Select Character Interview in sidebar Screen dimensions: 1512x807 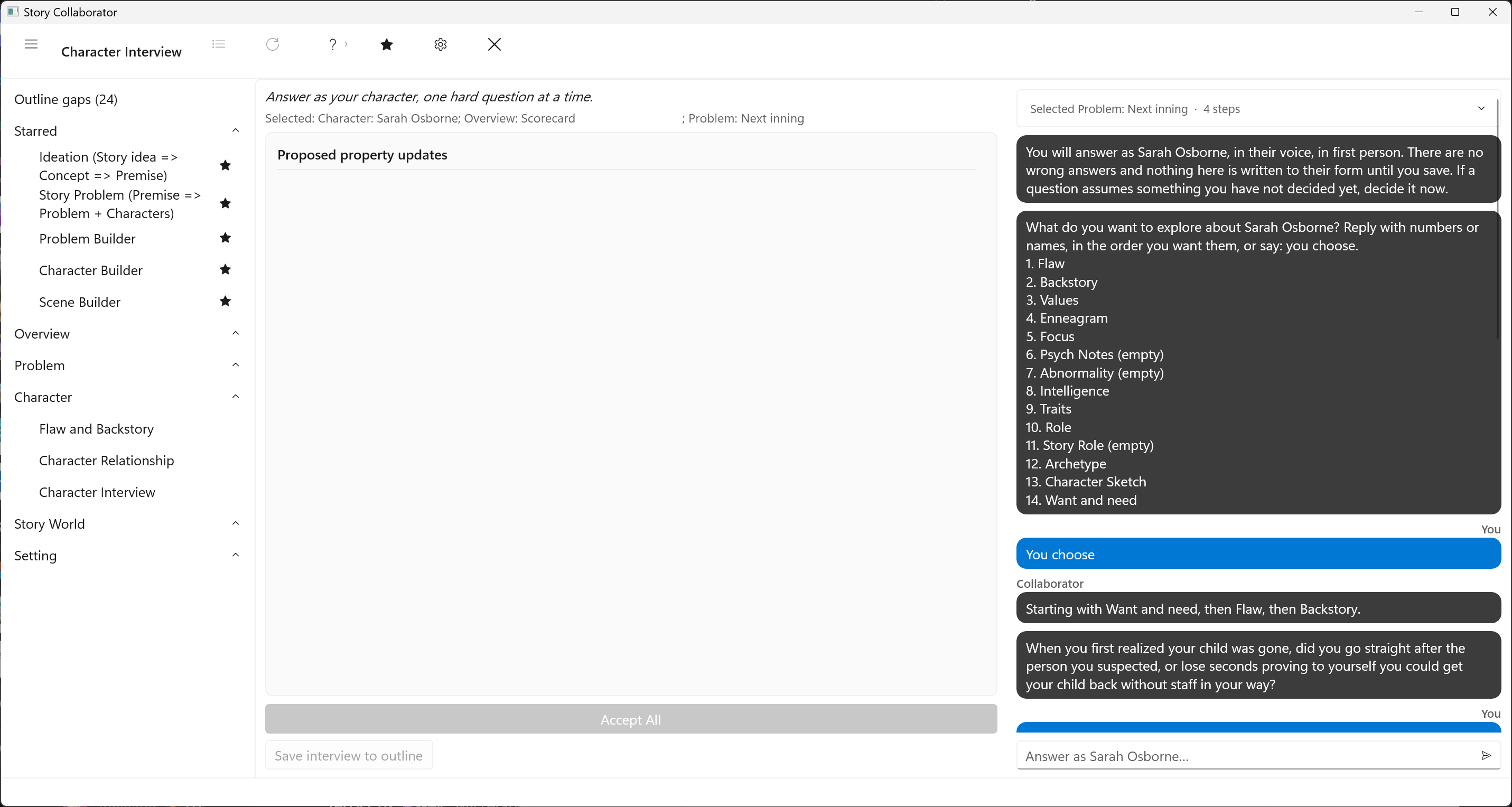97,492
